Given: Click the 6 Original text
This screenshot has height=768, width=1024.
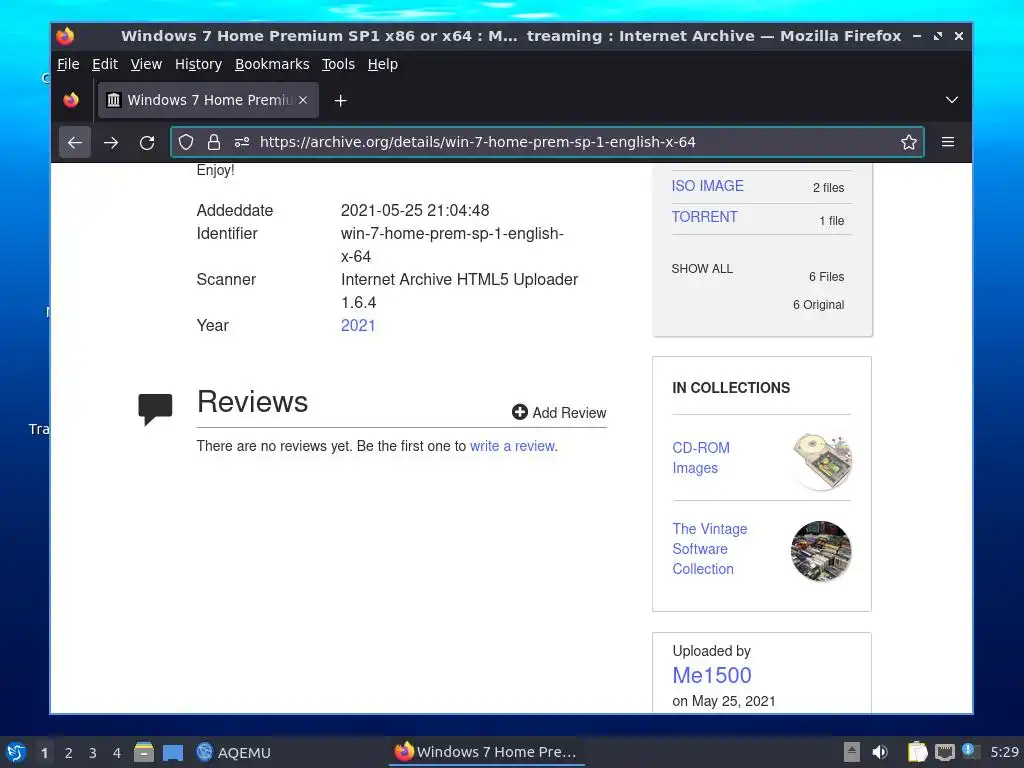Looking at the screenshot, I should pos(818,305).
